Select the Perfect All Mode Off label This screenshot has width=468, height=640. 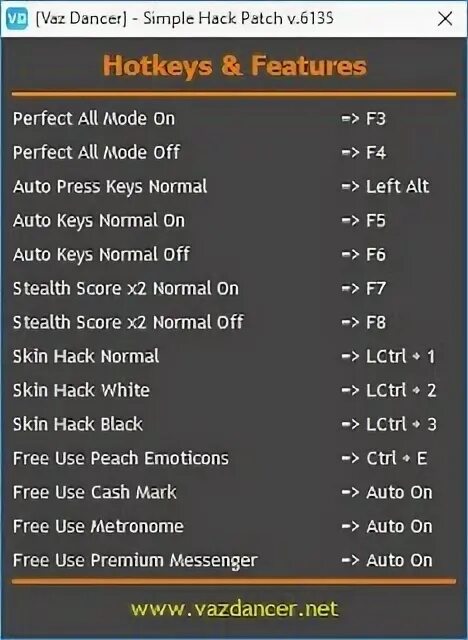point(96,153)
